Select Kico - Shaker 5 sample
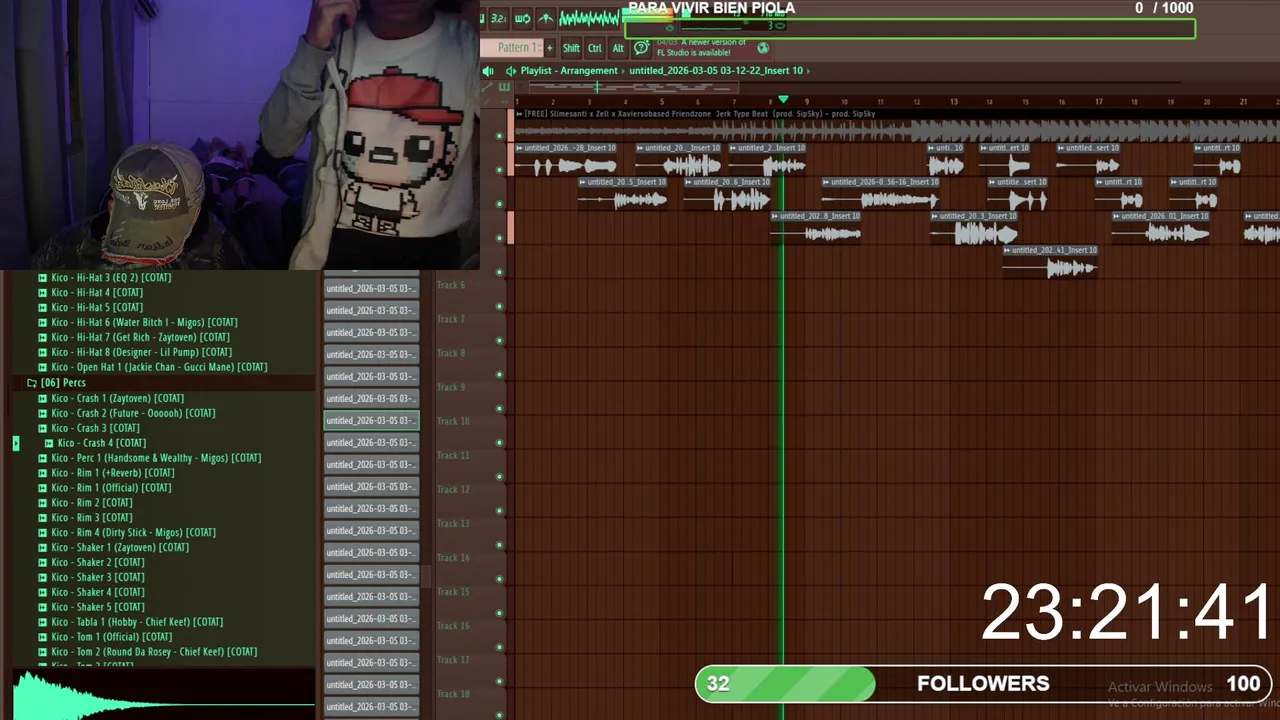The height and width of the screenshot is (720, 1280). (x=97, y=607)
